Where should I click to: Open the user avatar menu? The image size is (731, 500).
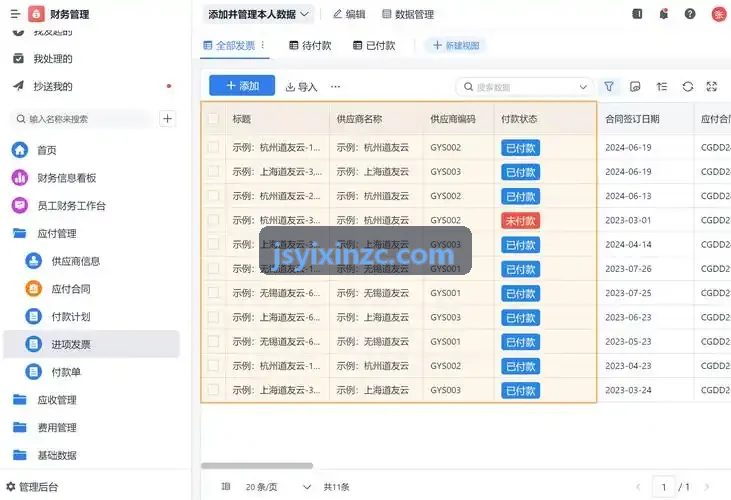tap(719, 14)
